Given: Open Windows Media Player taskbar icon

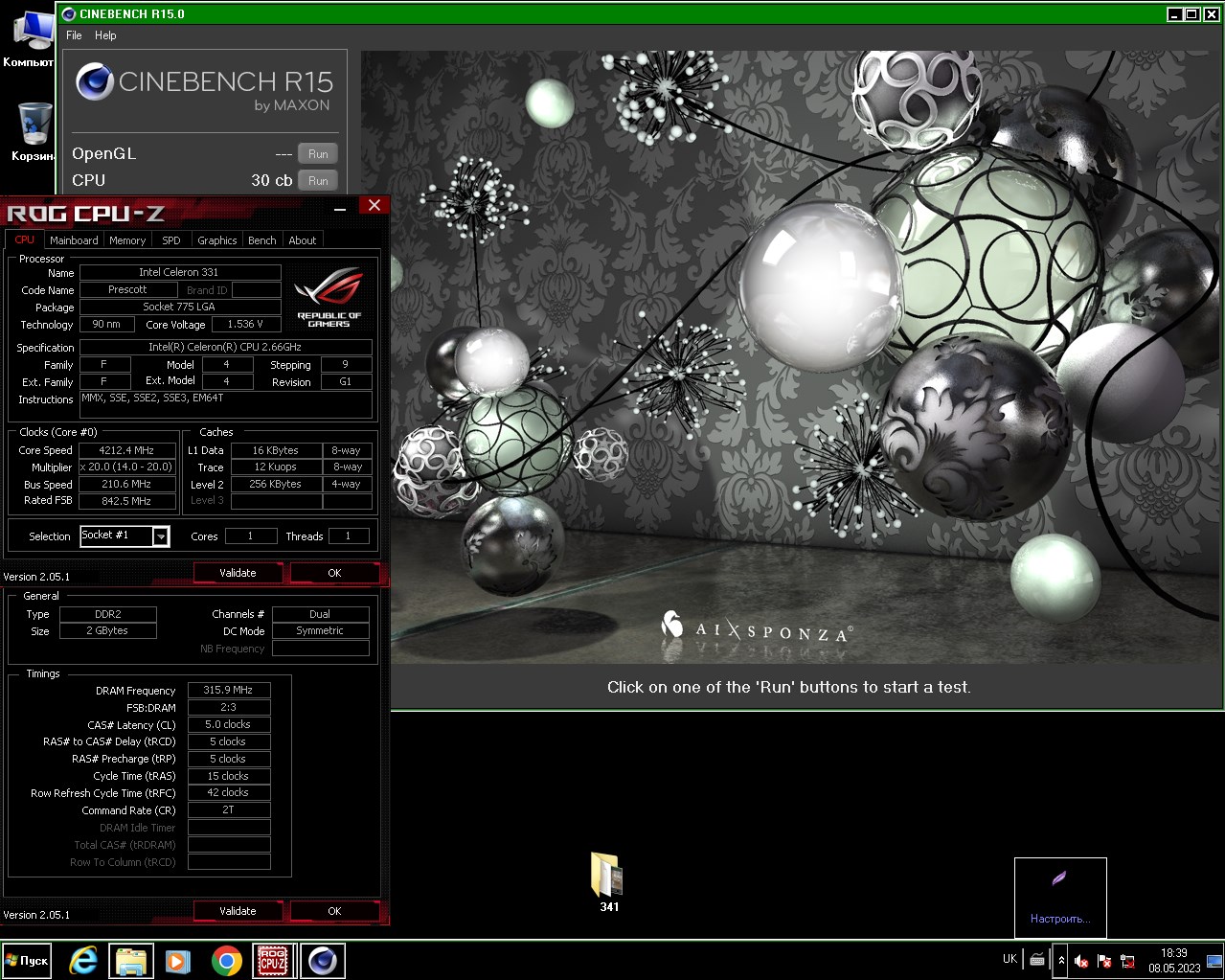Looking at the screenshot, I should click(178, 961).
